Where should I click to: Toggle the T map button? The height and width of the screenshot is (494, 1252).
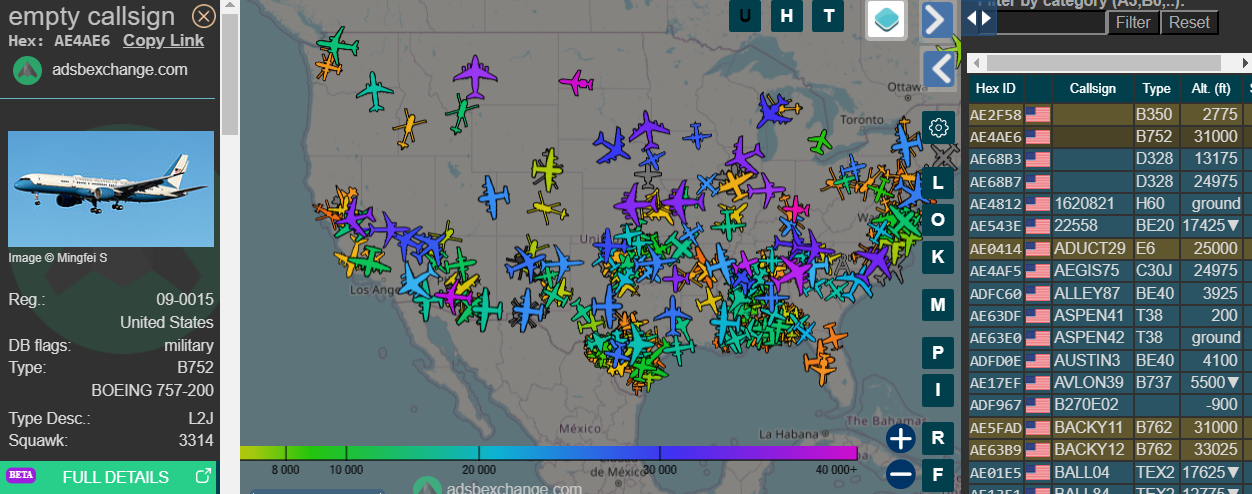tap(828, 15)
